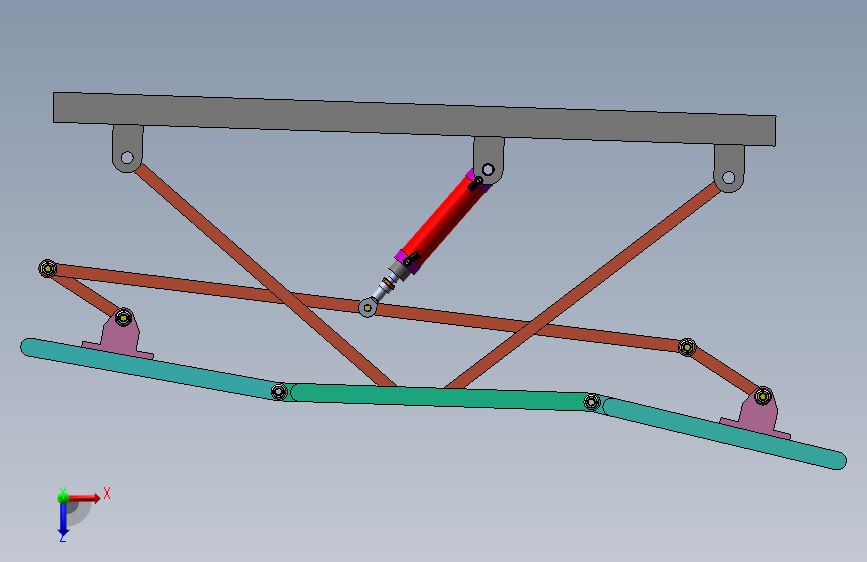
Task: Select the short brown link on right
Action: 725,371
